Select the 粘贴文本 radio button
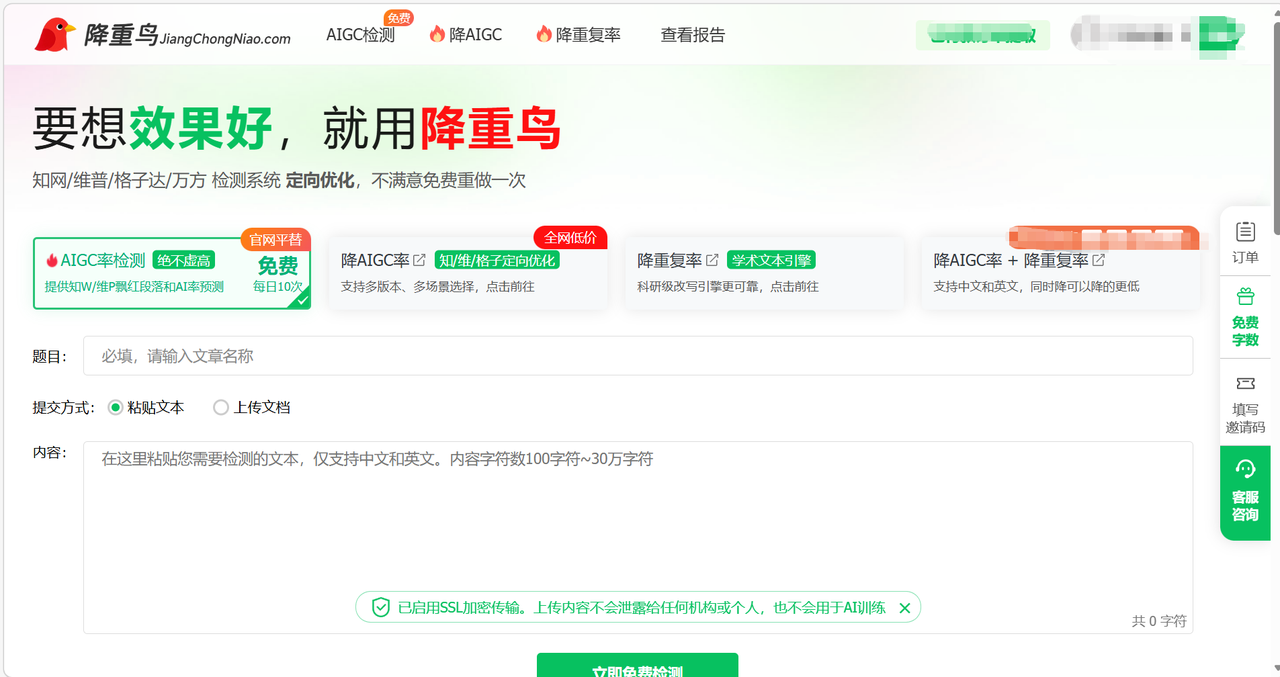Viewport: 1280px width, 677px height. [x=115, y=407]
